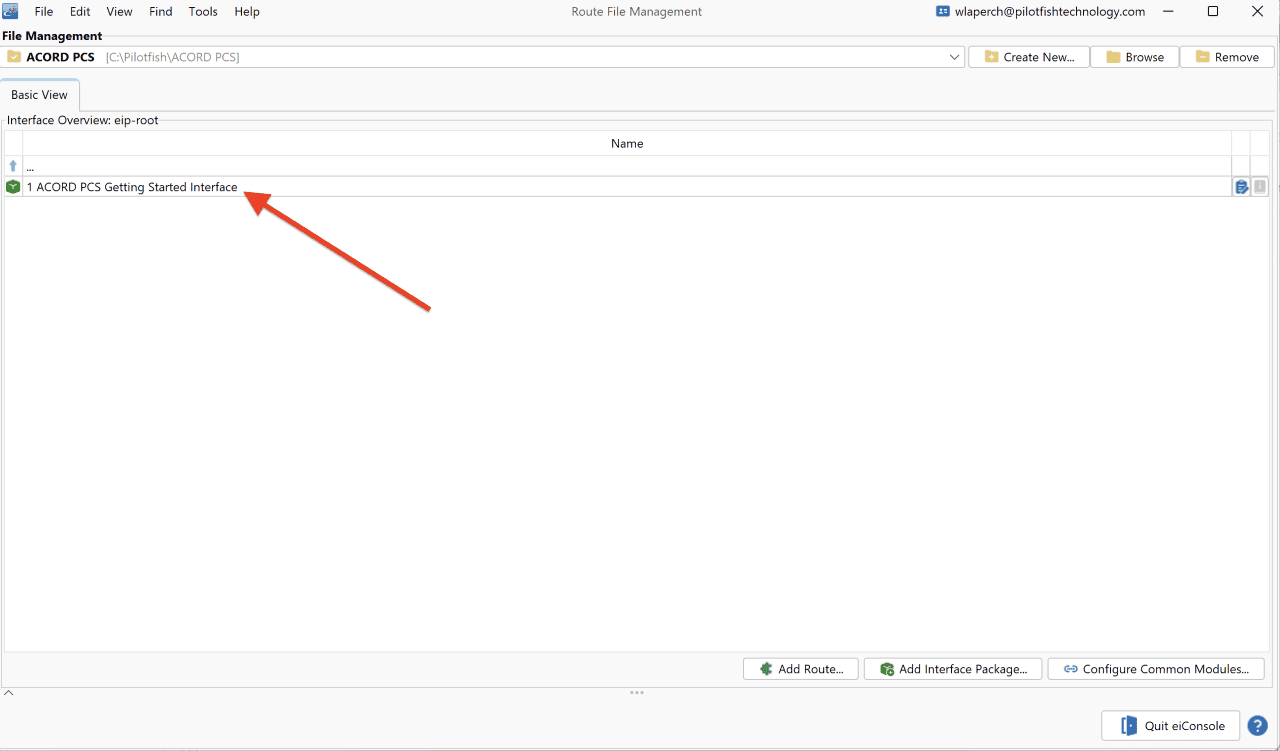Open the View menu
This screenshot has width=1280, height=751.
119,12
